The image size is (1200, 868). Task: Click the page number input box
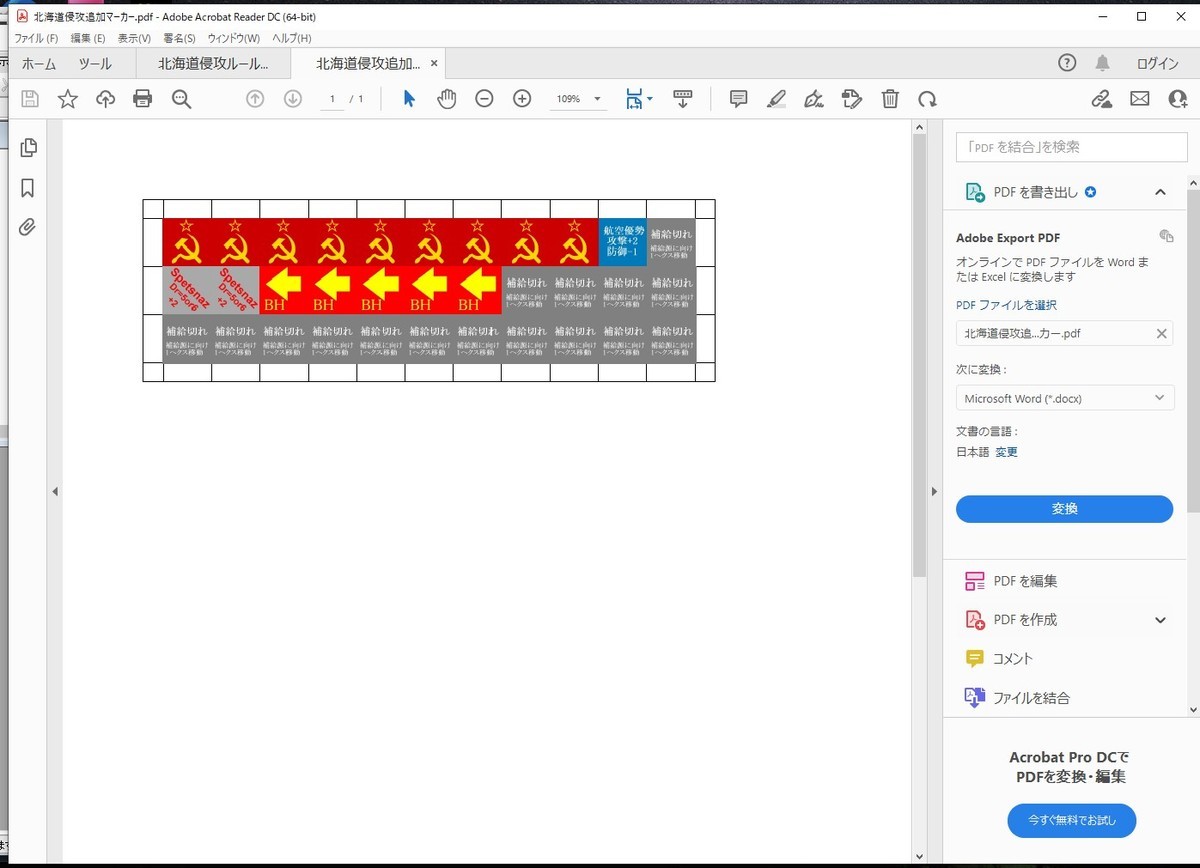click(332, 99)
